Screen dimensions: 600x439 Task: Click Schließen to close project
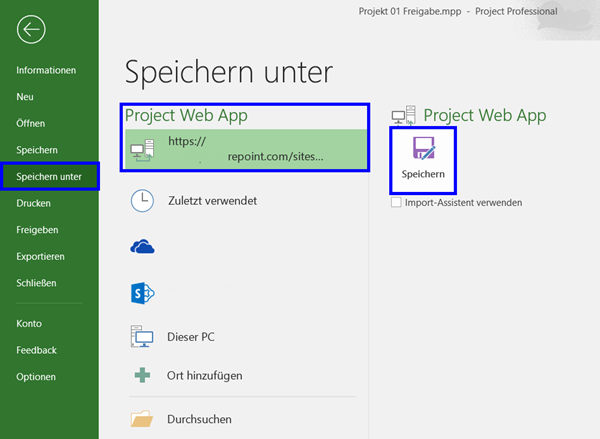coord(37,283)
